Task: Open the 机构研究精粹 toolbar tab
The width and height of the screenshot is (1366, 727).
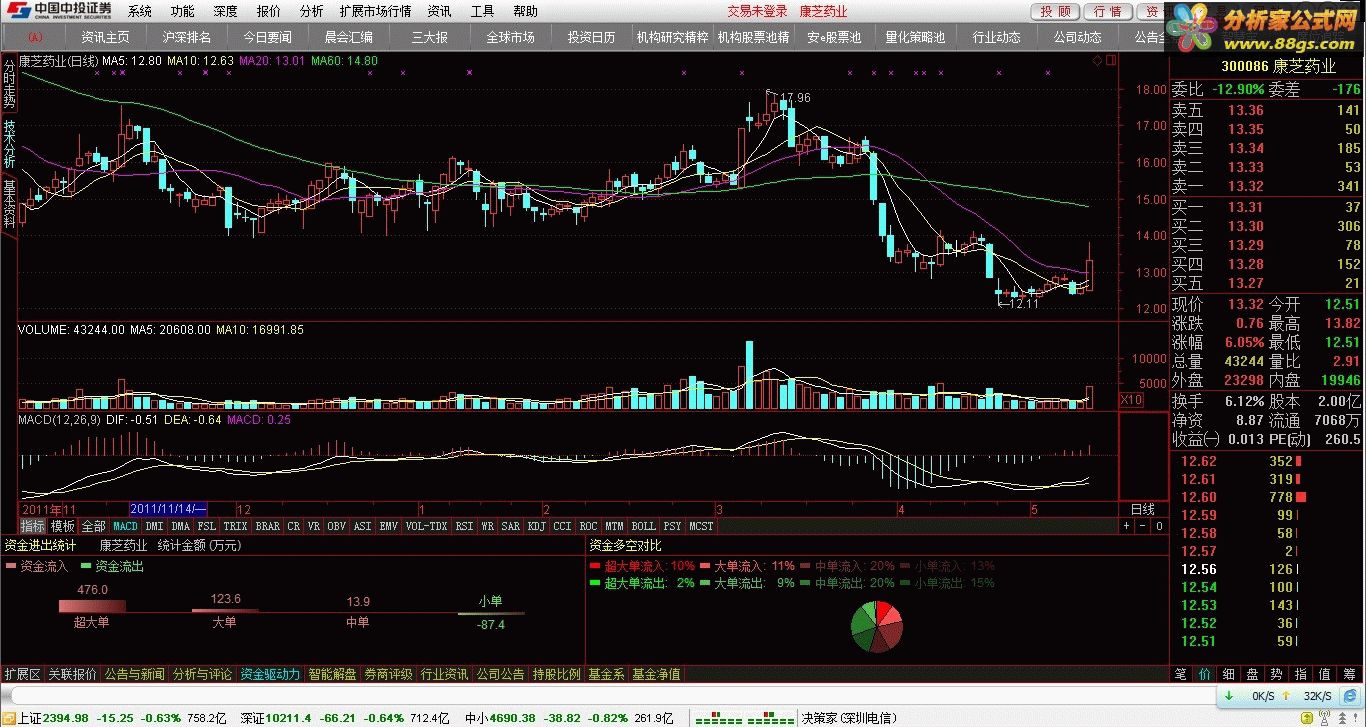Action: click(673, 37)
